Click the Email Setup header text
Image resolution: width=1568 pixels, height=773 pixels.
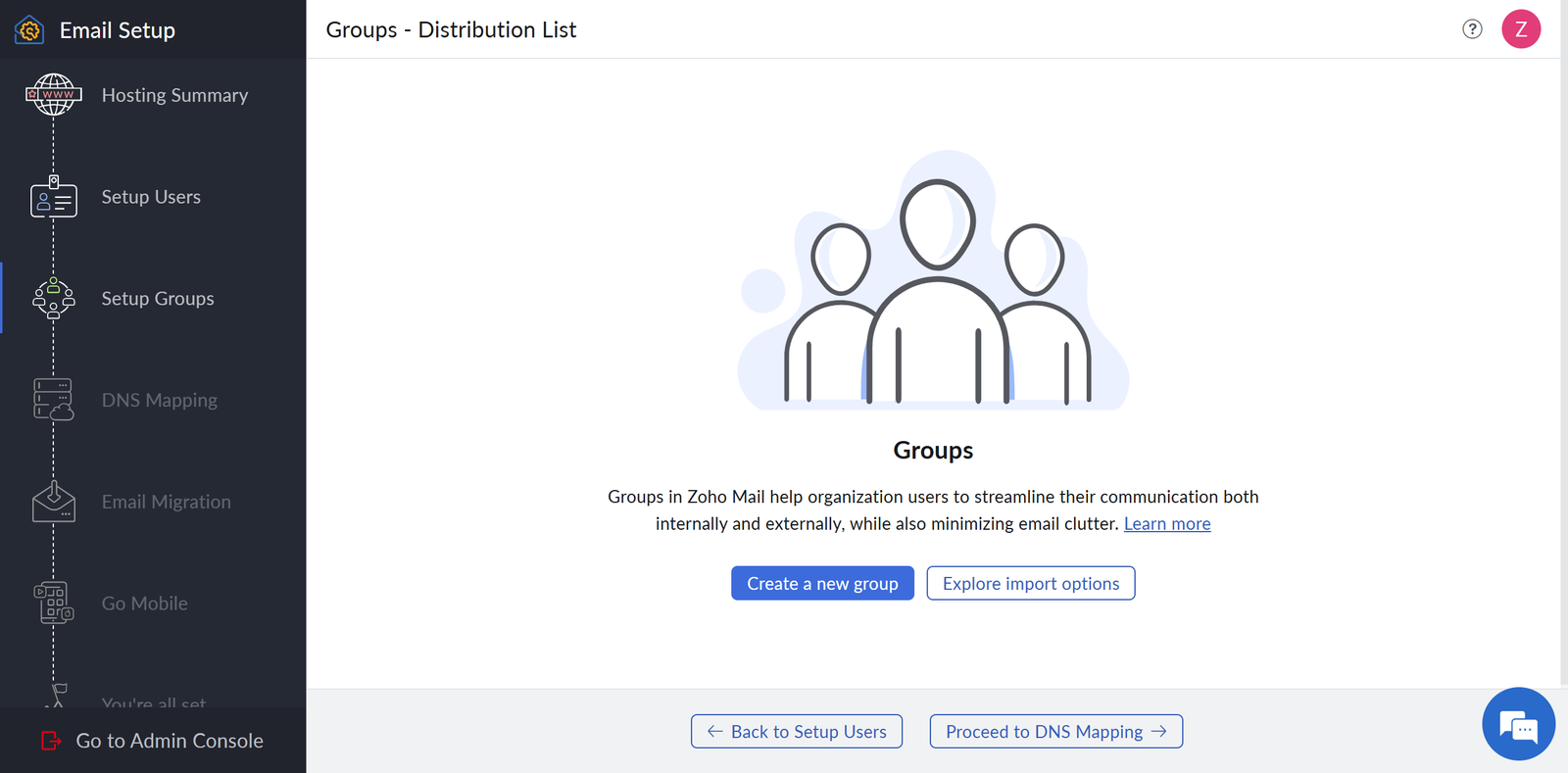[118, 30]
